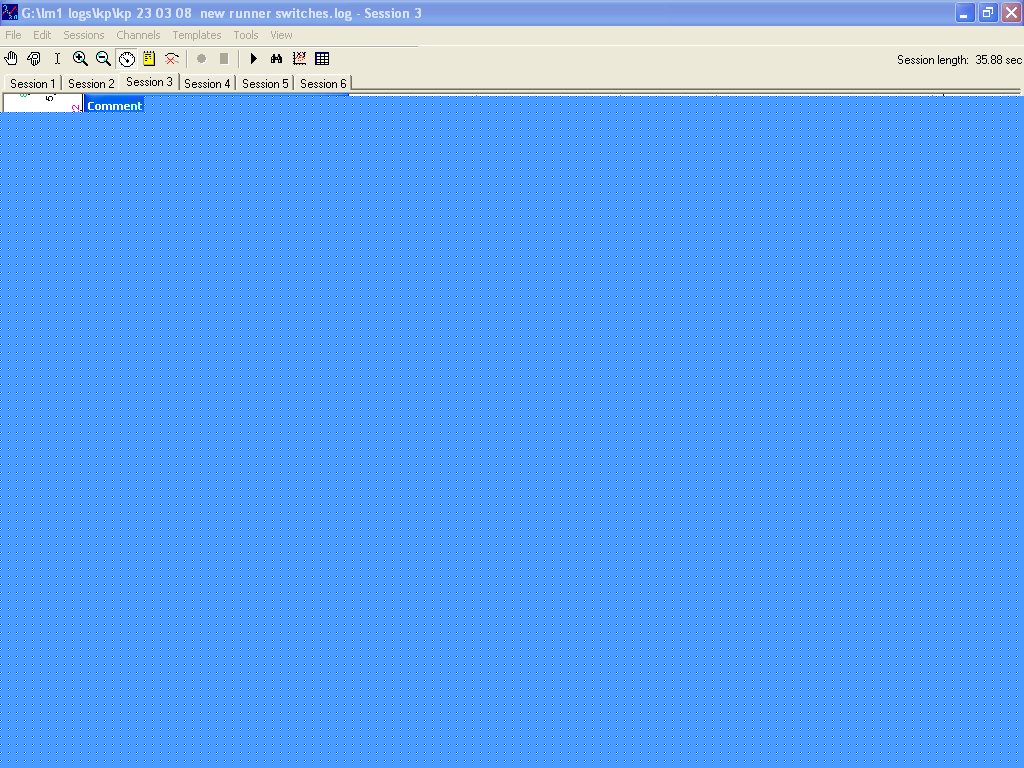
Task: Switch to the Session 4 tab
Action: (x=207, y=84)
